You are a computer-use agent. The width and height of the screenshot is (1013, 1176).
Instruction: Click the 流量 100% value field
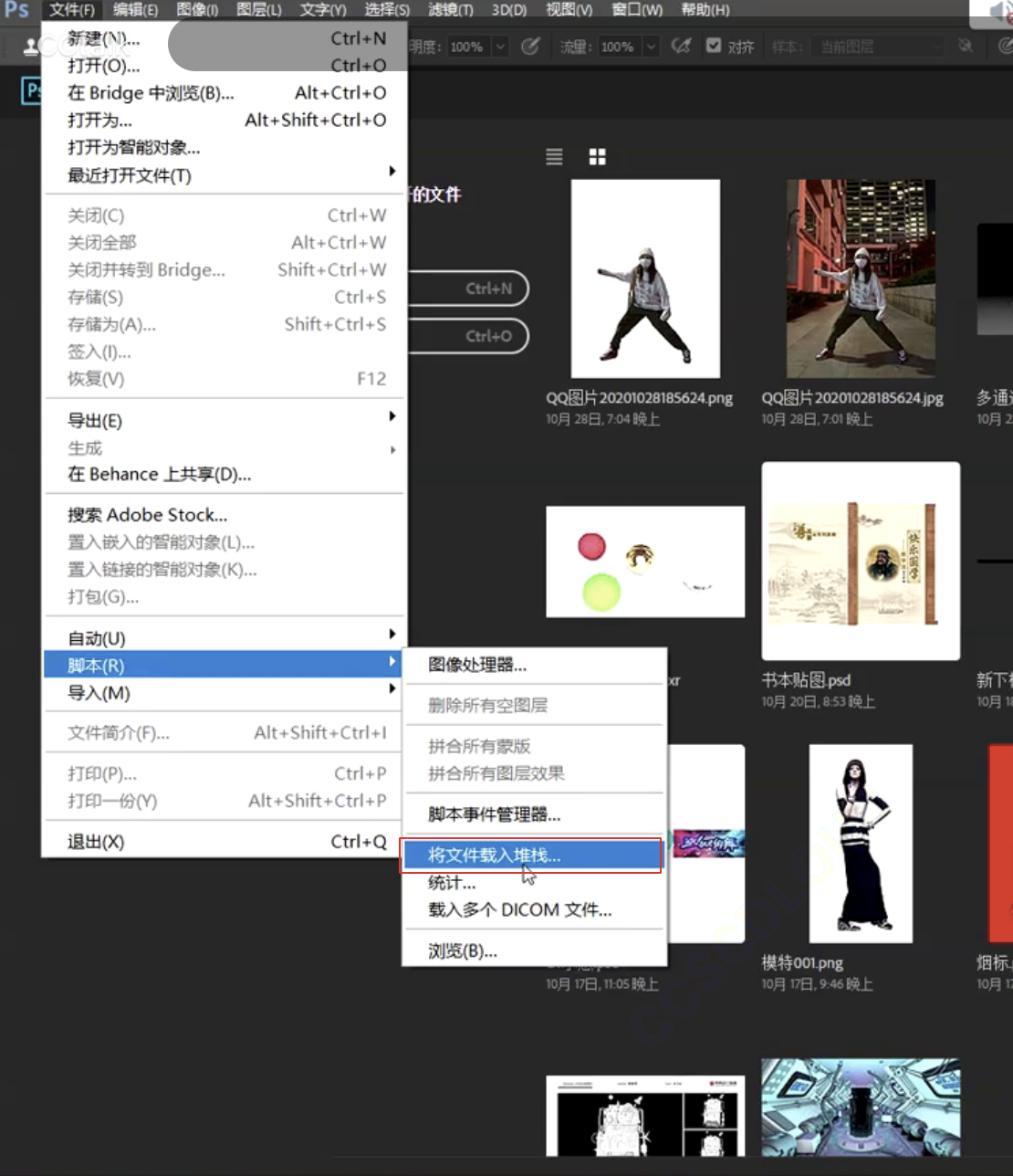click(620, 47)
